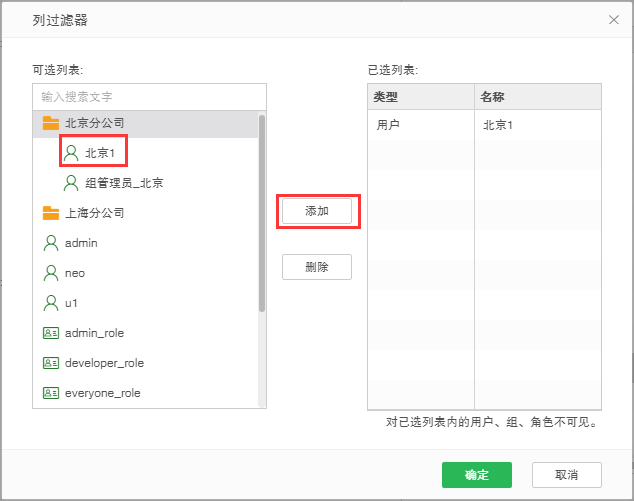
Task: Collapse the 北京分公司 group
Action: 95,123
